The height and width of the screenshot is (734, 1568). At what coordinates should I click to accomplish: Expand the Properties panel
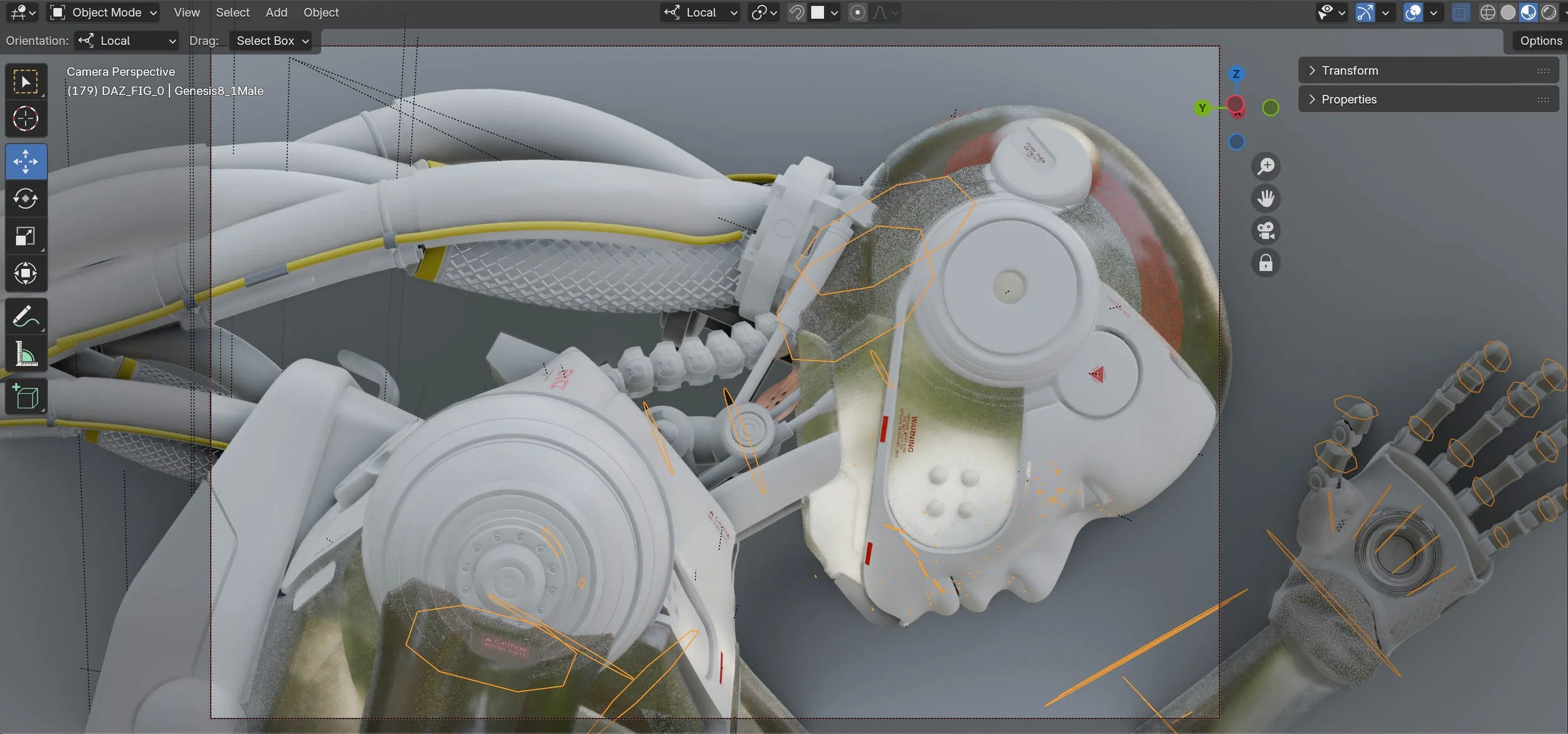pyautogui.click(x=1348, y=100)
